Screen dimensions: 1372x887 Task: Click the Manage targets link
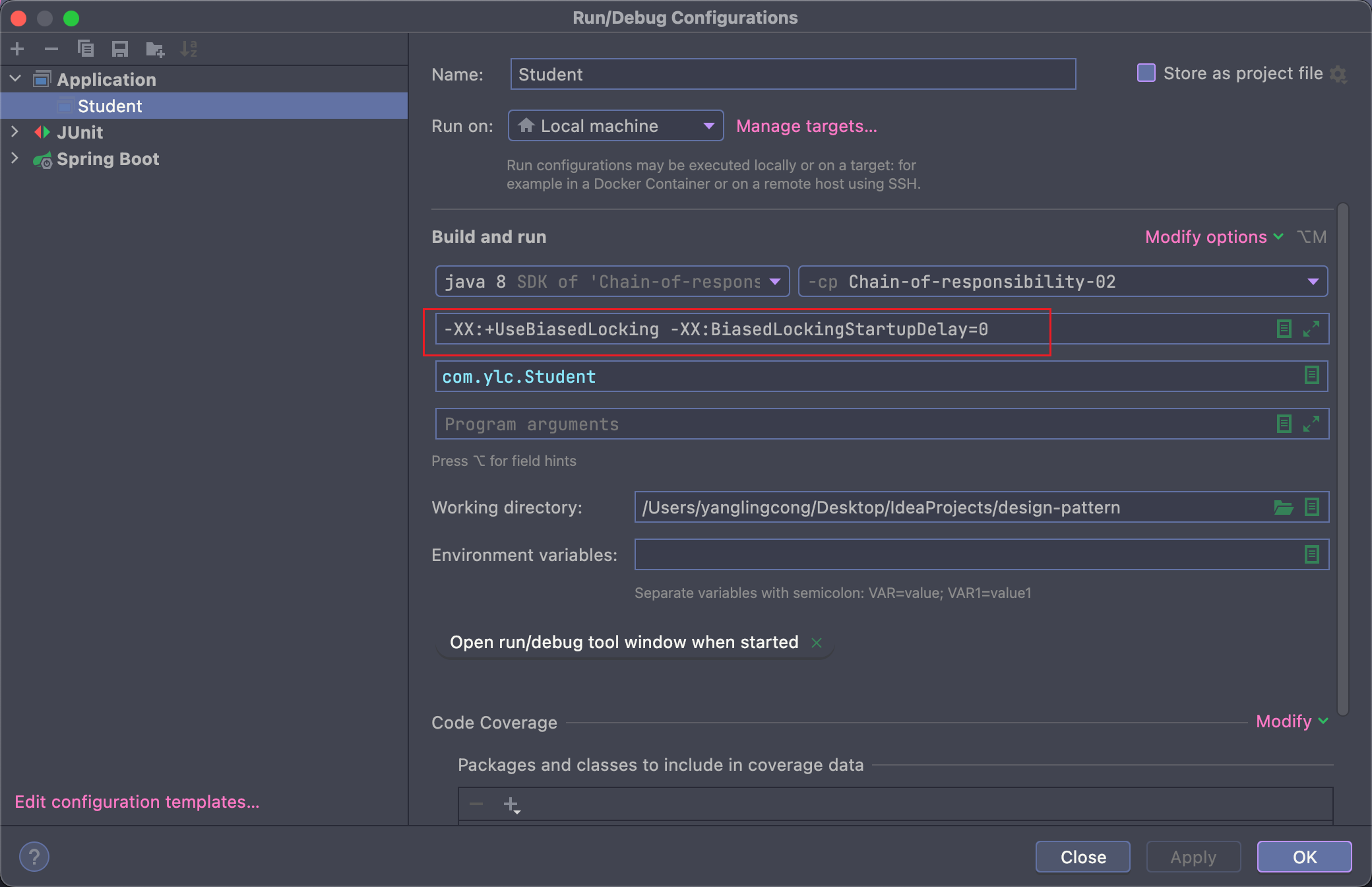pos(807,126)
